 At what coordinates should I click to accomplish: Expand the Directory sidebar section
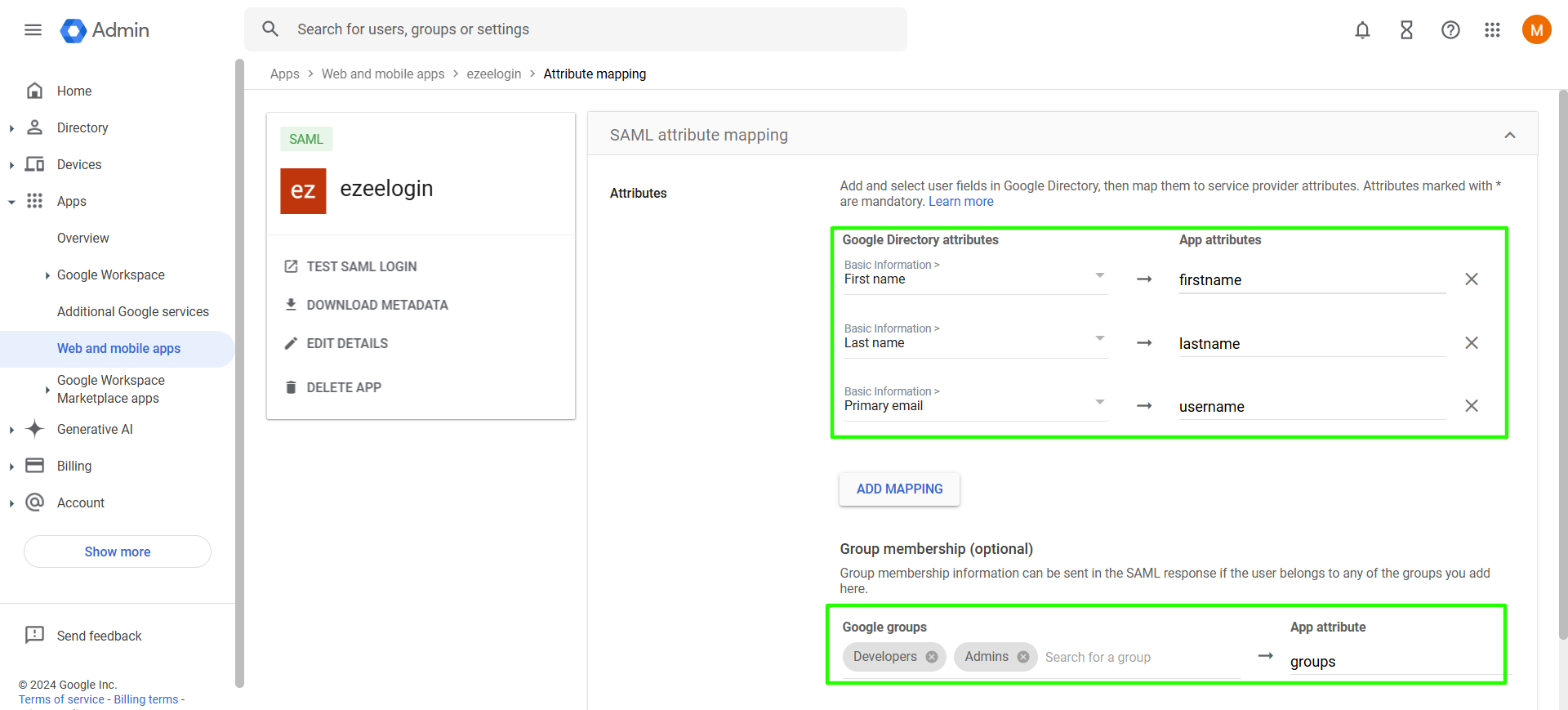pos(11,128)
